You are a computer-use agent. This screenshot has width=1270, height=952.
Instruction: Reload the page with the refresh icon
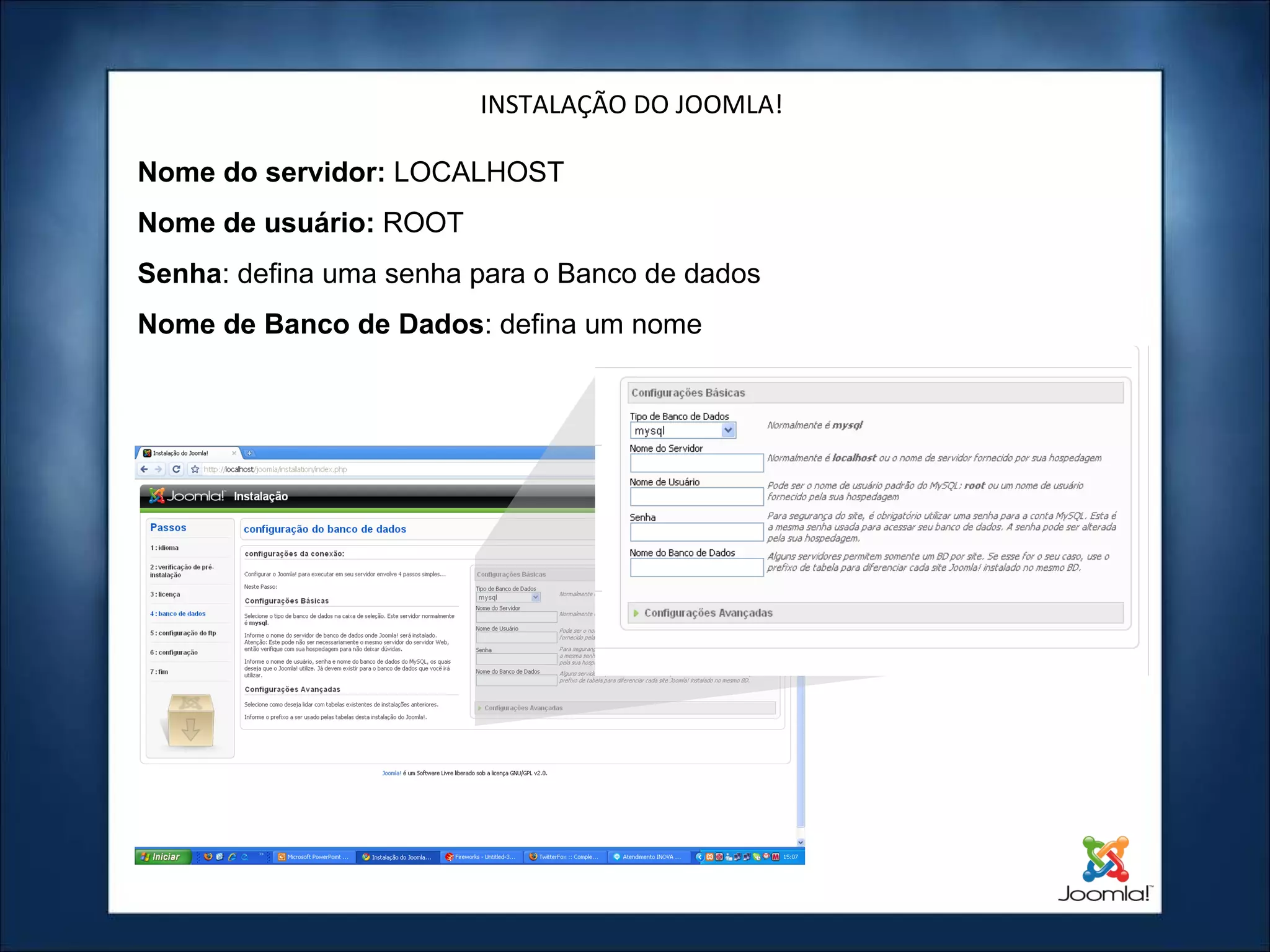(x=176, y=469)
